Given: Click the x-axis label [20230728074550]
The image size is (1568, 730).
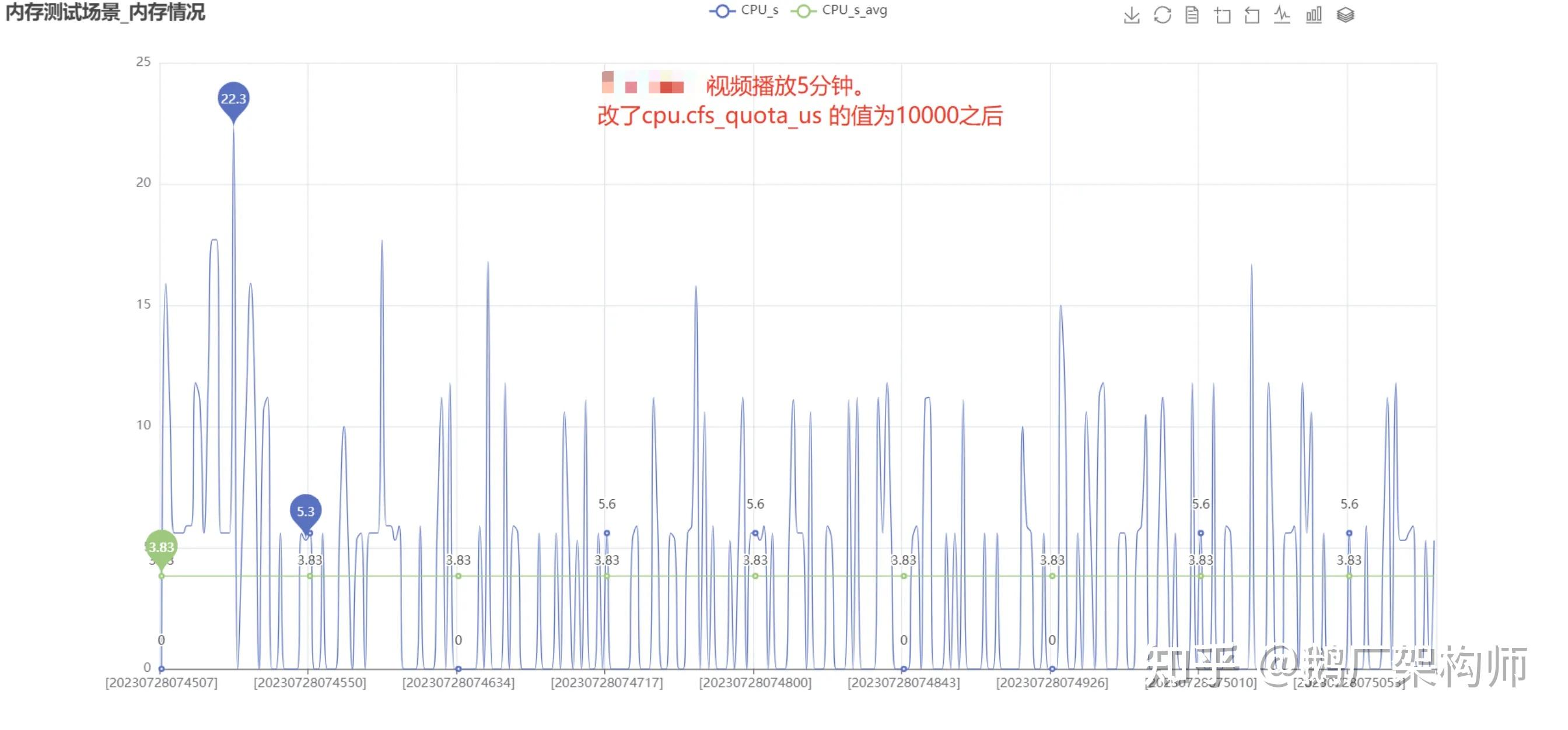Looking at the screenshot, I should pos(310,683).
